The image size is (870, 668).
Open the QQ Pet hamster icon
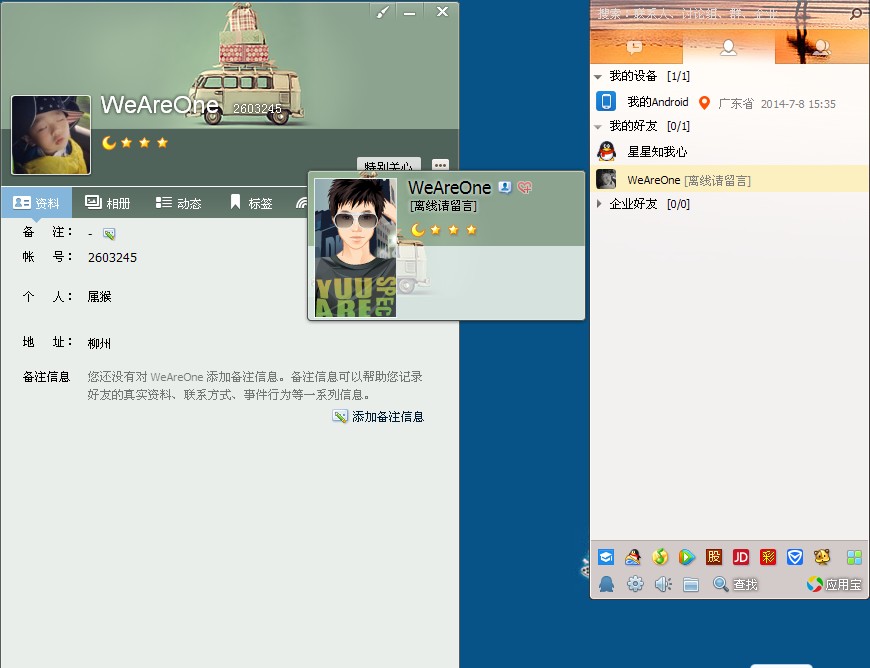tap(822, 556)
